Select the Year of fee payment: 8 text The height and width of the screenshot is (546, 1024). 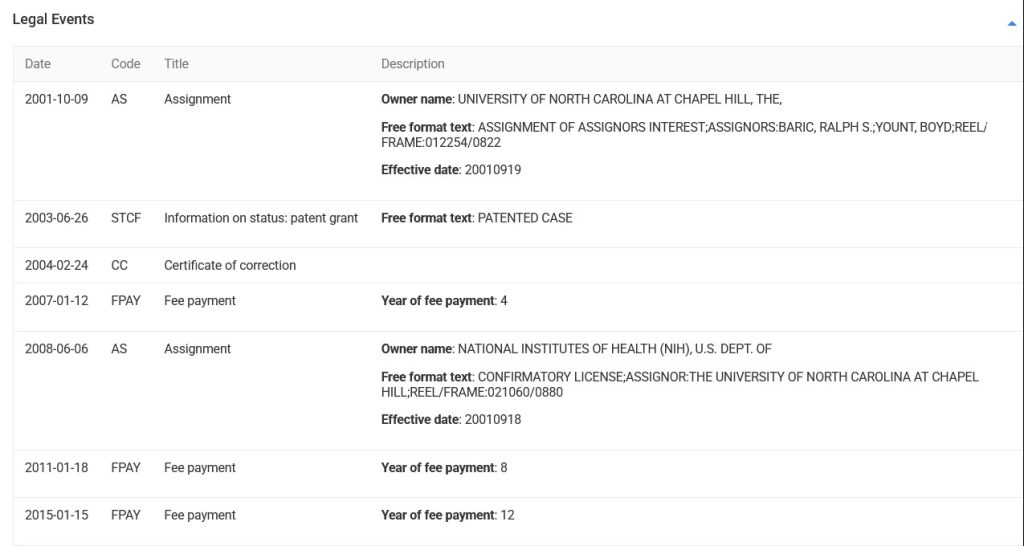[444, 468]
